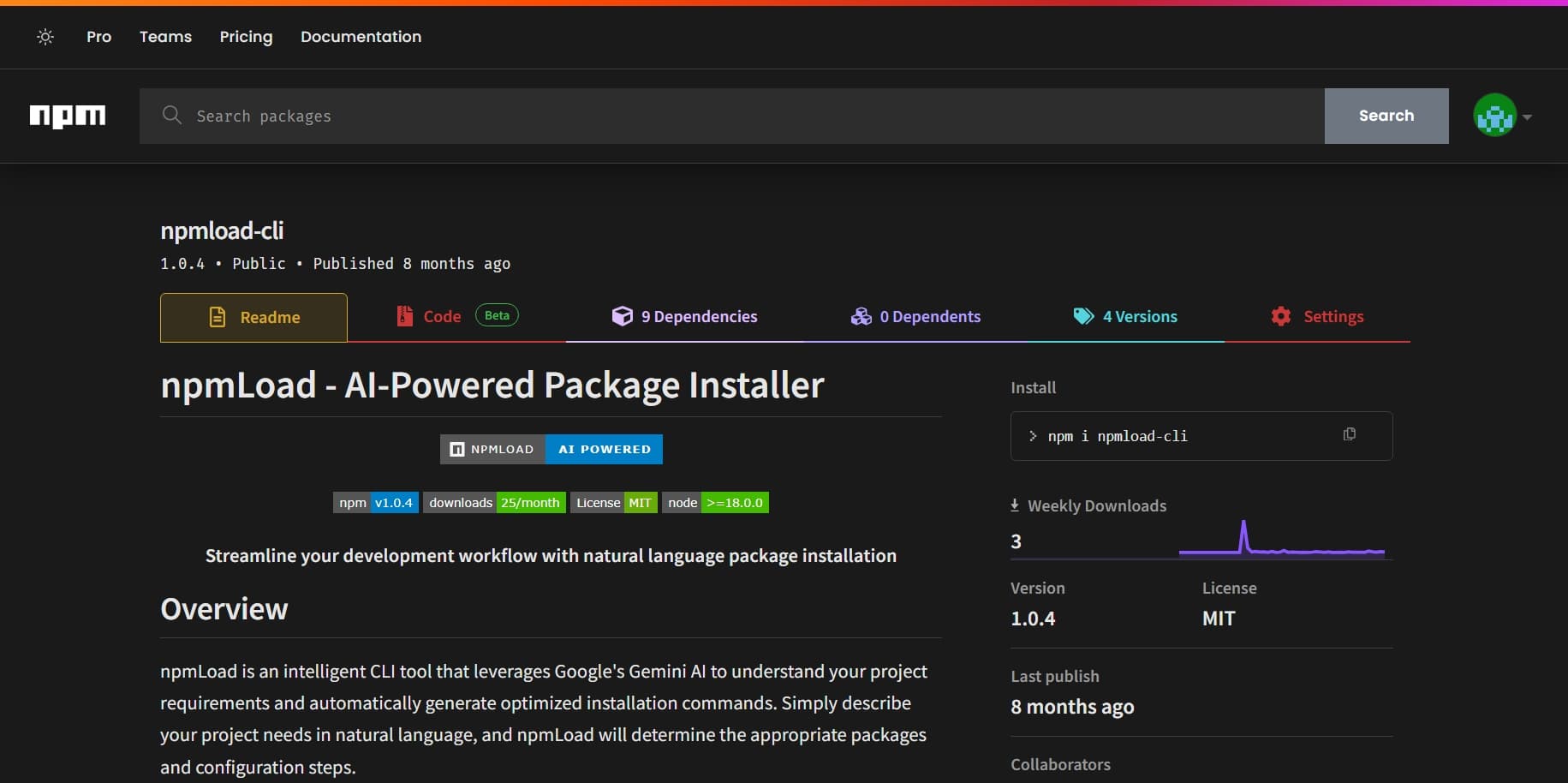Select the 'npm i npmload-cli' install text
This screenshot has width=1568, height=783.
click(x=1118, y=436)
